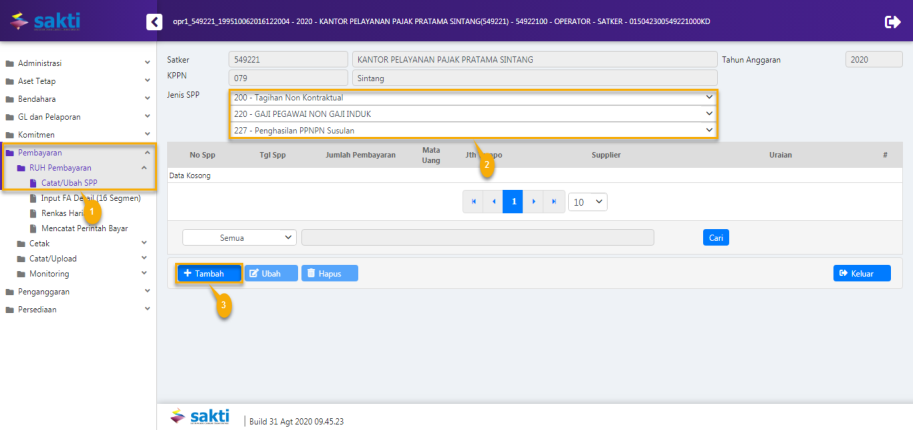Open the 220 - GAJI PEGAWAI NON GAJI INDUK dropdown
The height and width of the screenshot is (430, 913).
[x=473, y=114]
